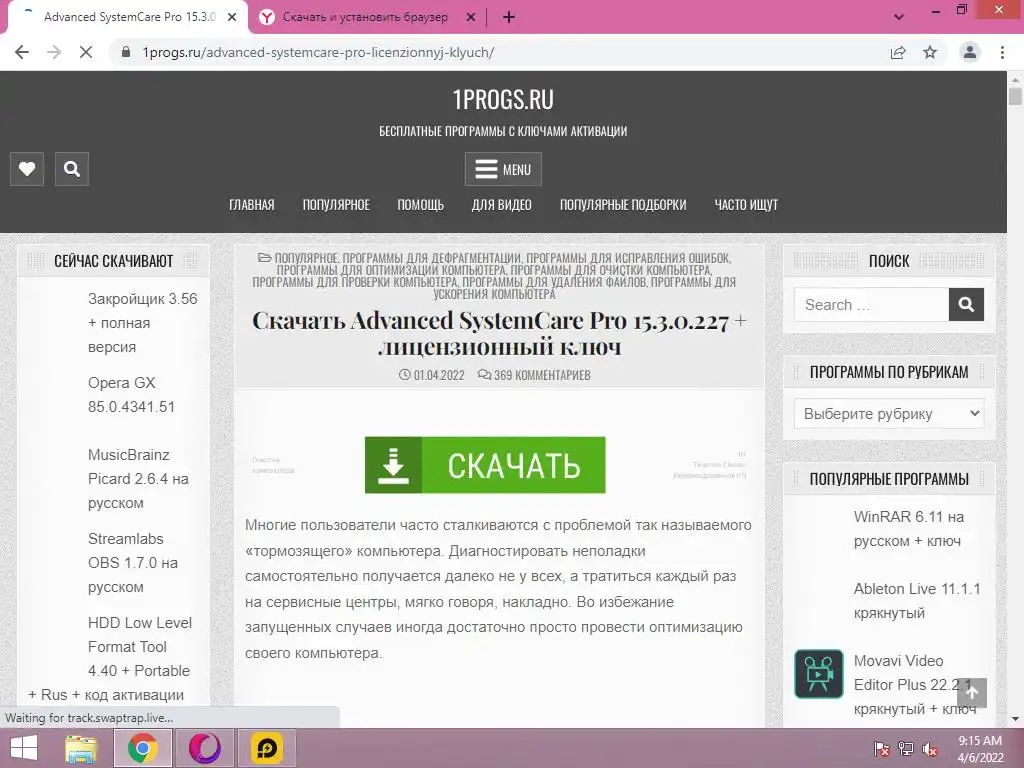The height and width of the screenshot is (768, 1024).
Task: Close the Advanced SystemCare Pro tab
Action: click(232, 18)
